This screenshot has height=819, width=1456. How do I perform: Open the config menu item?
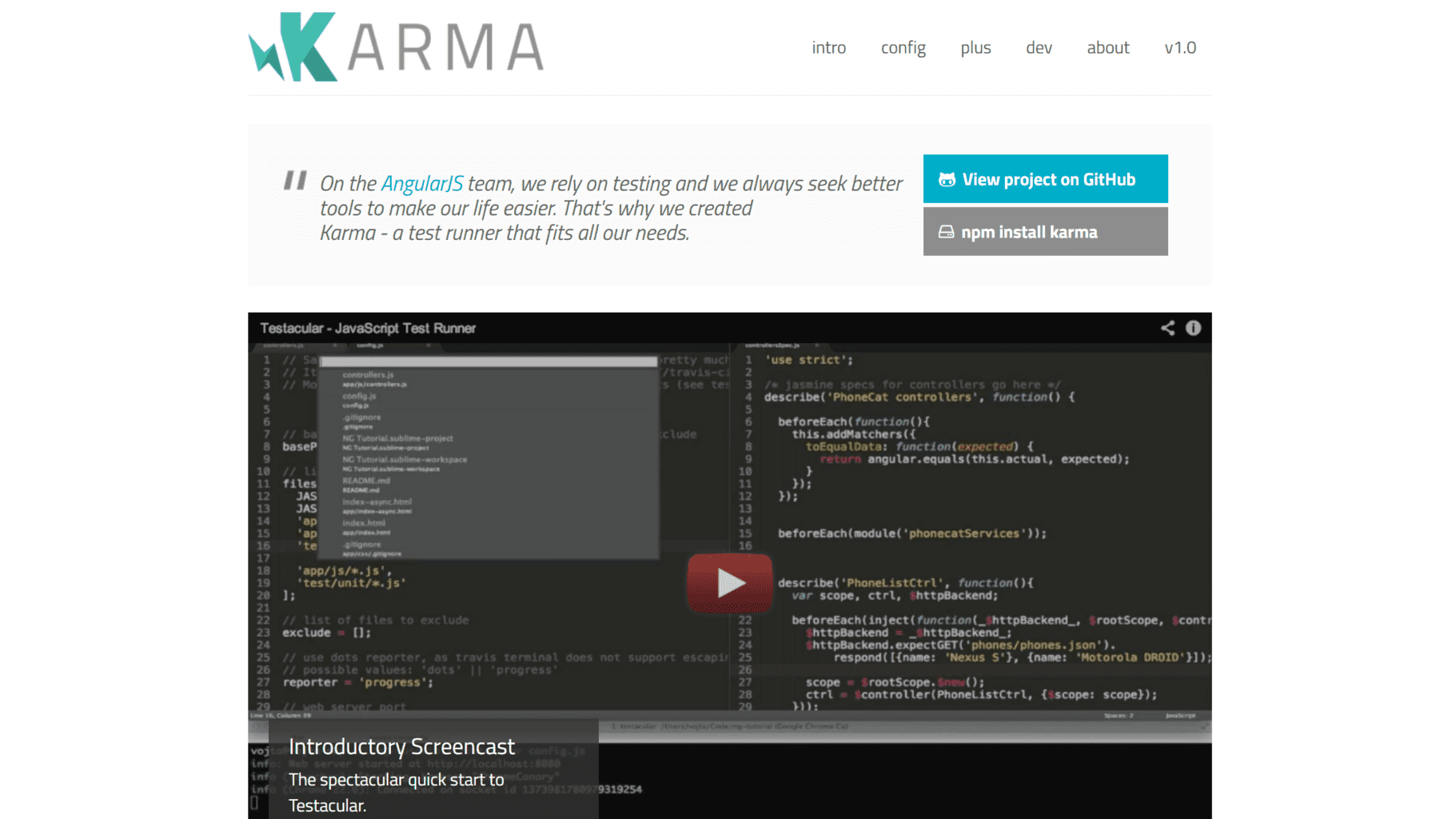(x=903, y=47)
